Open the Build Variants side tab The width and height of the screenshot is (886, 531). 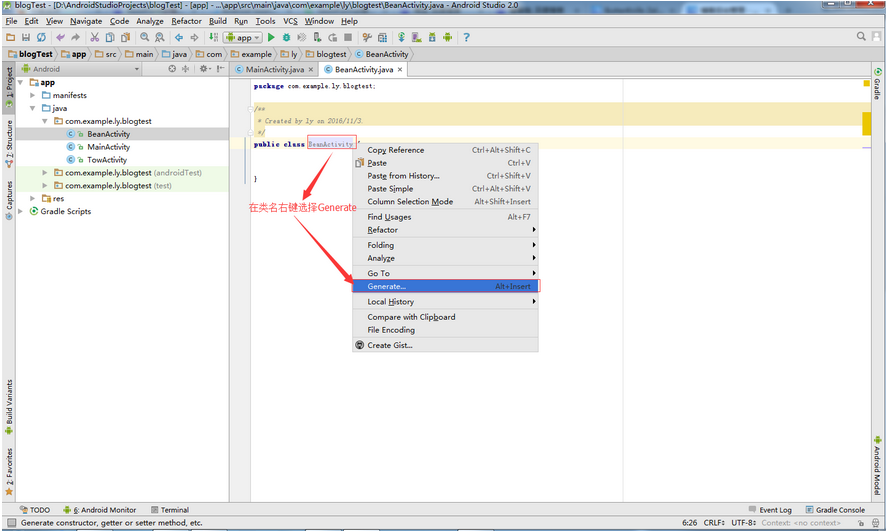8,407
